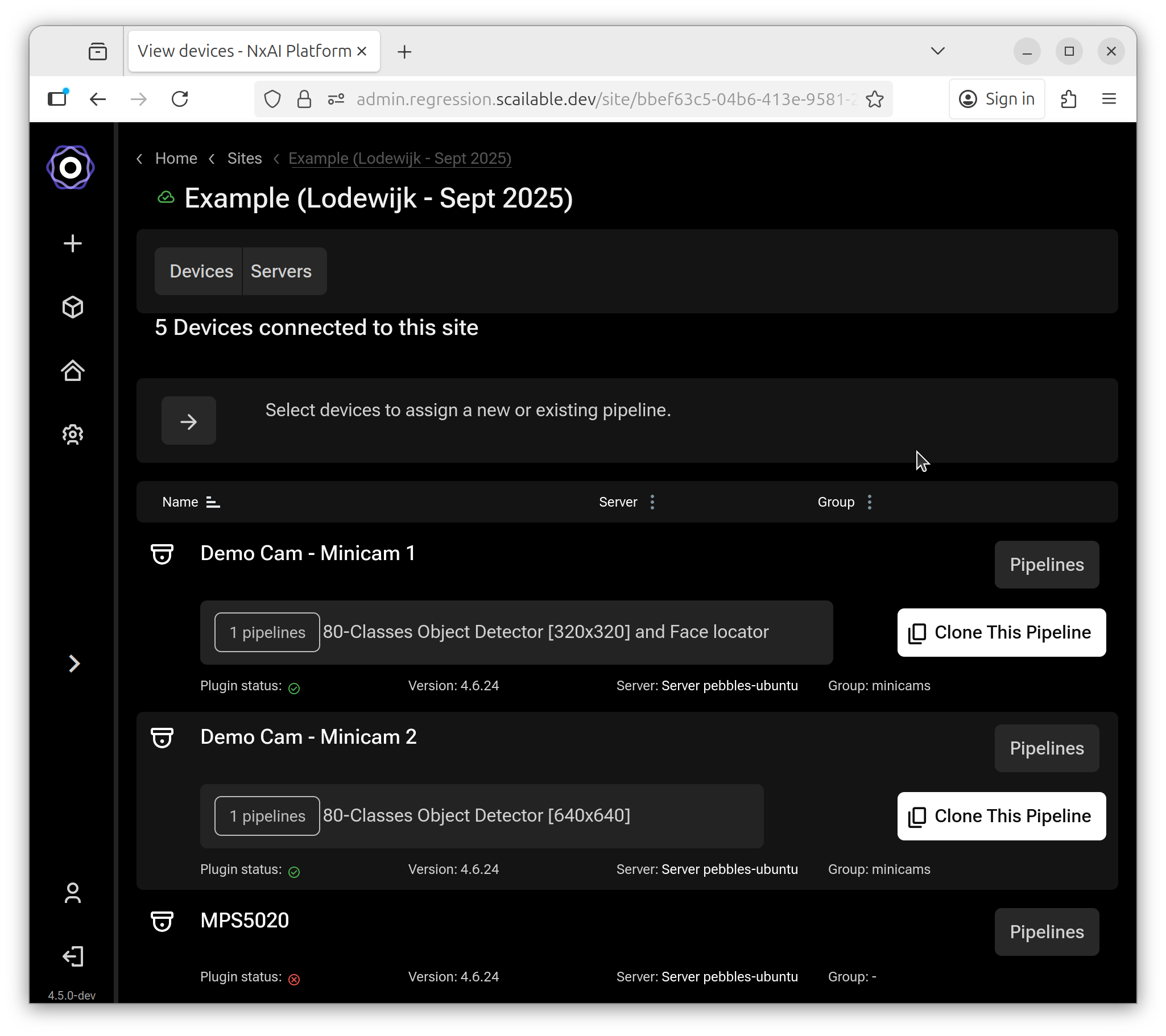This screenshot has width=1166, height=1036.
Task: Switch to the Servers tab
Action: tap(280, 271)
